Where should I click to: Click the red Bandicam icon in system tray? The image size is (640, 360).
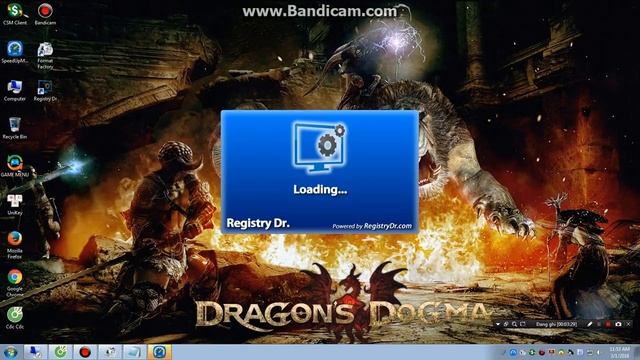coord(542,352)
